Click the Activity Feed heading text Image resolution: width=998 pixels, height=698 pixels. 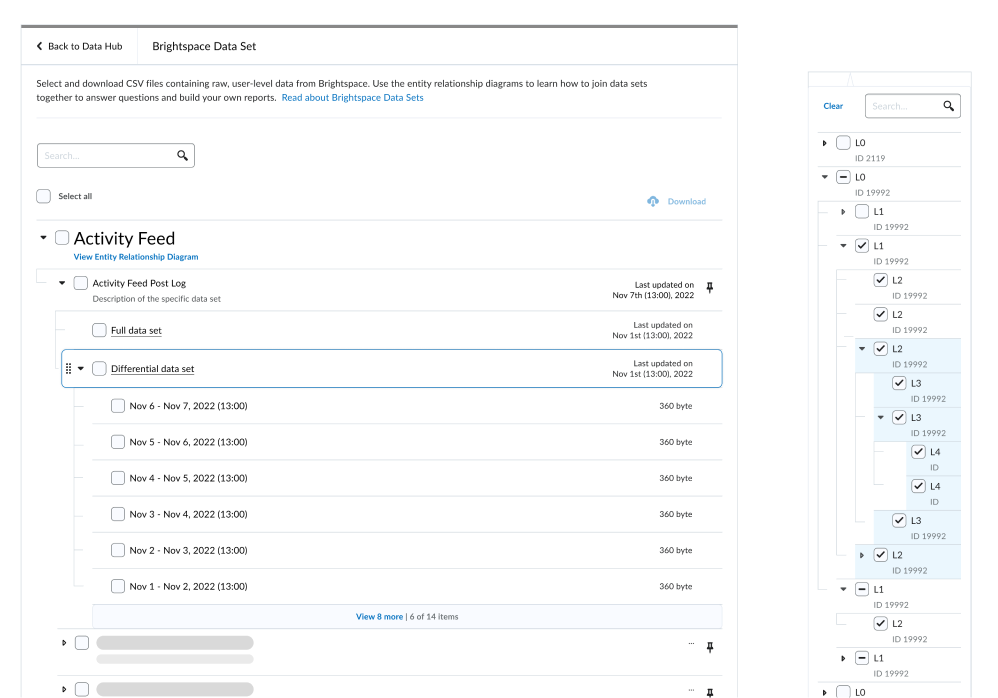pos(124,239)
